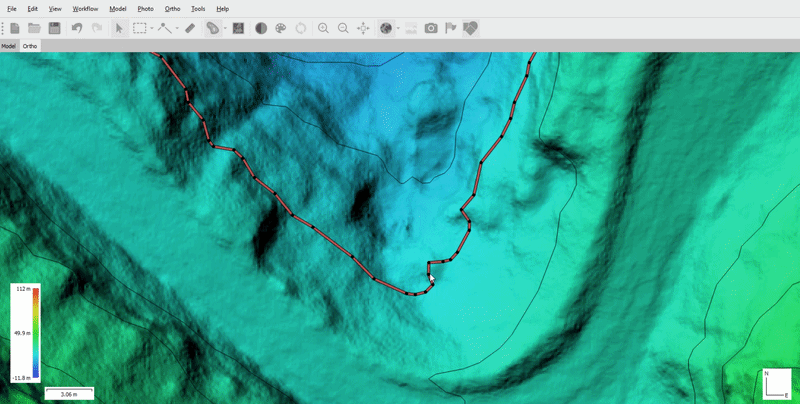This screenshot has width=800, height=404.
Task: Toggle the show shapes button
Action: click(471, 28)
